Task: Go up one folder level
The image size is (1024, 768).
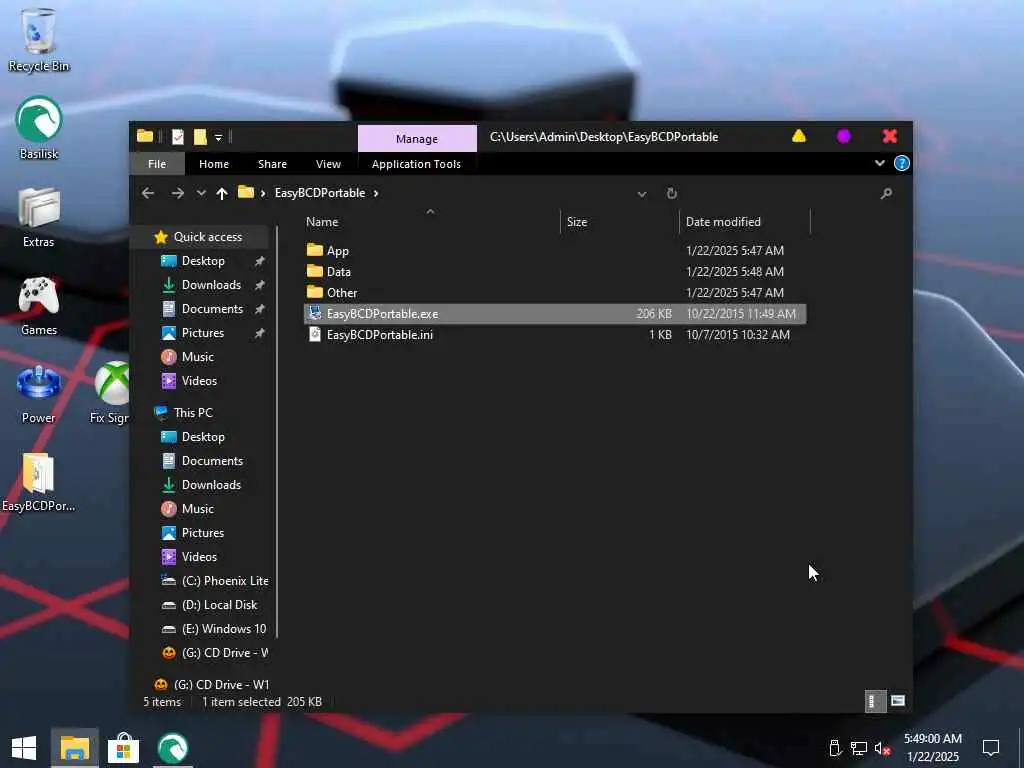Action: 222,193
